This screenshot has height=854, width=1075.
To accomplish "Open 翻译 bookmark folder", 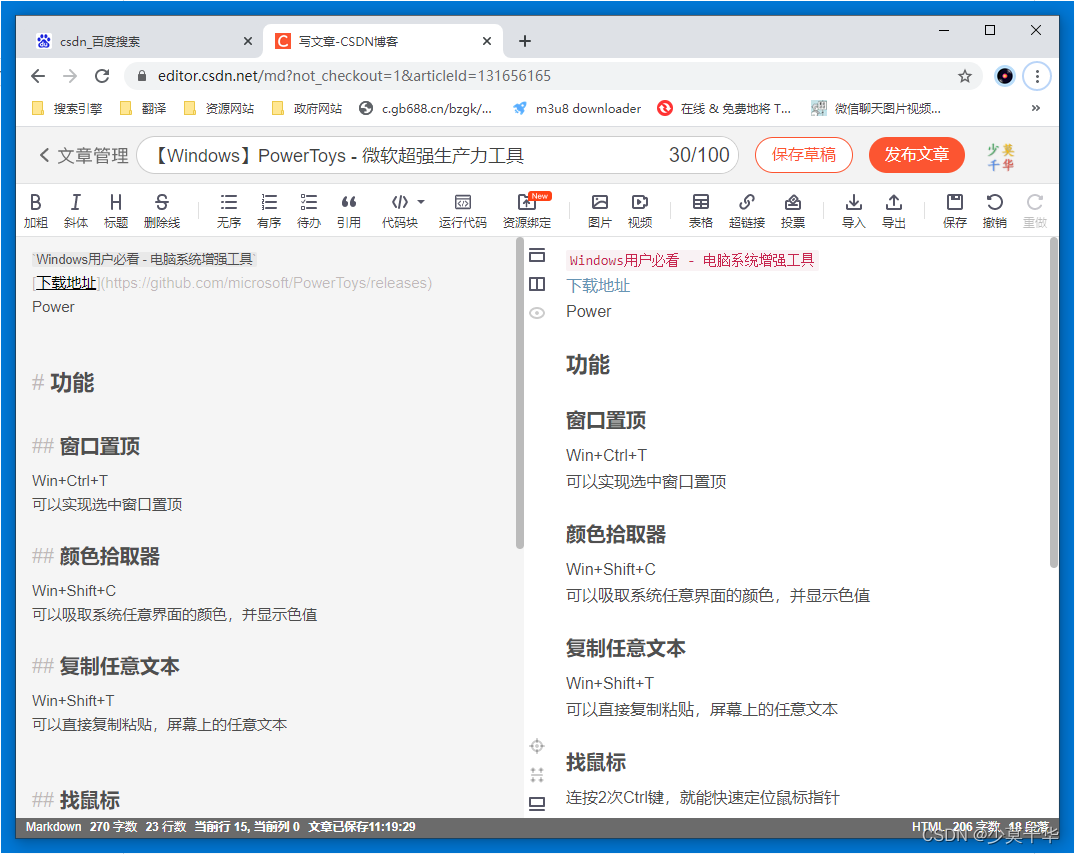I will point(143,108).
